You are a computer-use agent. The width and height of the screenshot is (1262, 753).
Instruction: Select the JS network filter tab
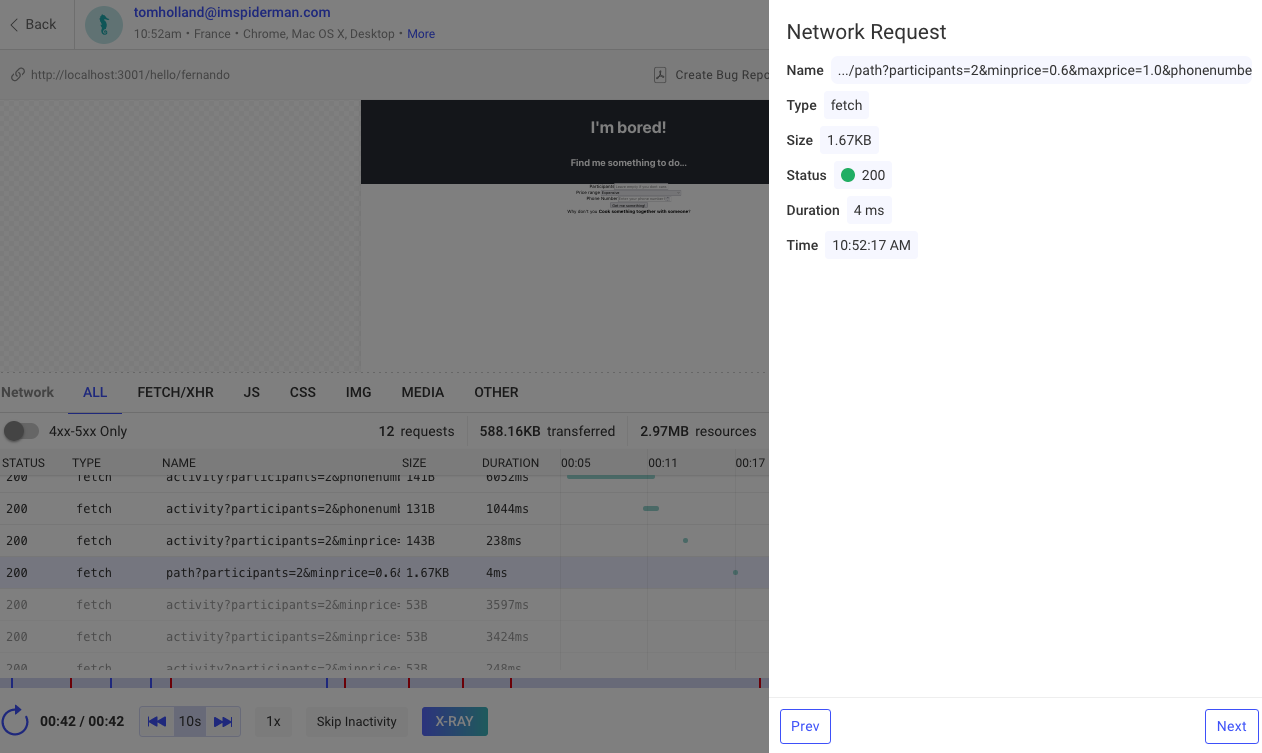(x=251, y=392)
